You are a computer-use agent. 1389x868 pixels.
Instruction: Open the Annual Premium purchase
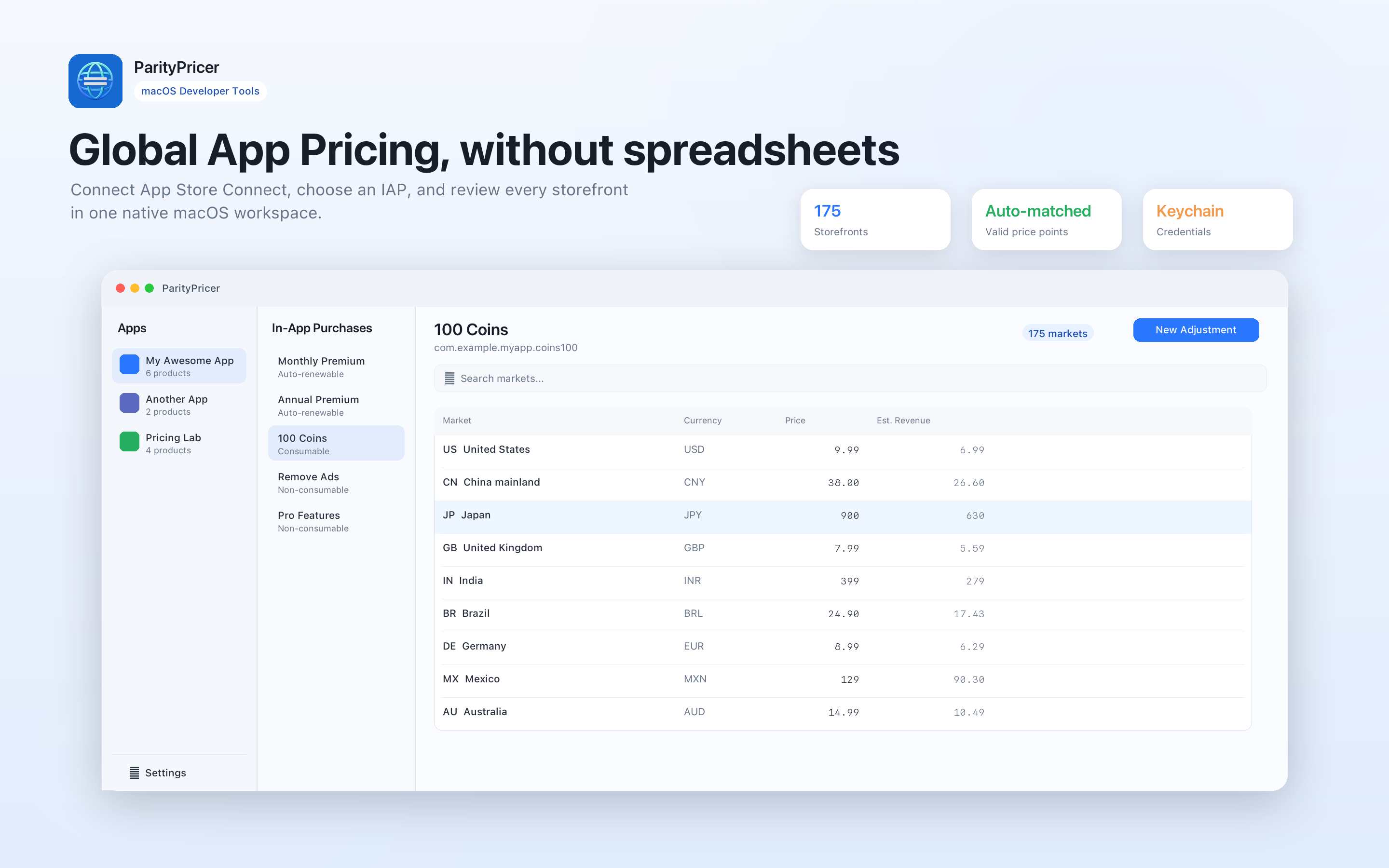[x=336, y=405]
